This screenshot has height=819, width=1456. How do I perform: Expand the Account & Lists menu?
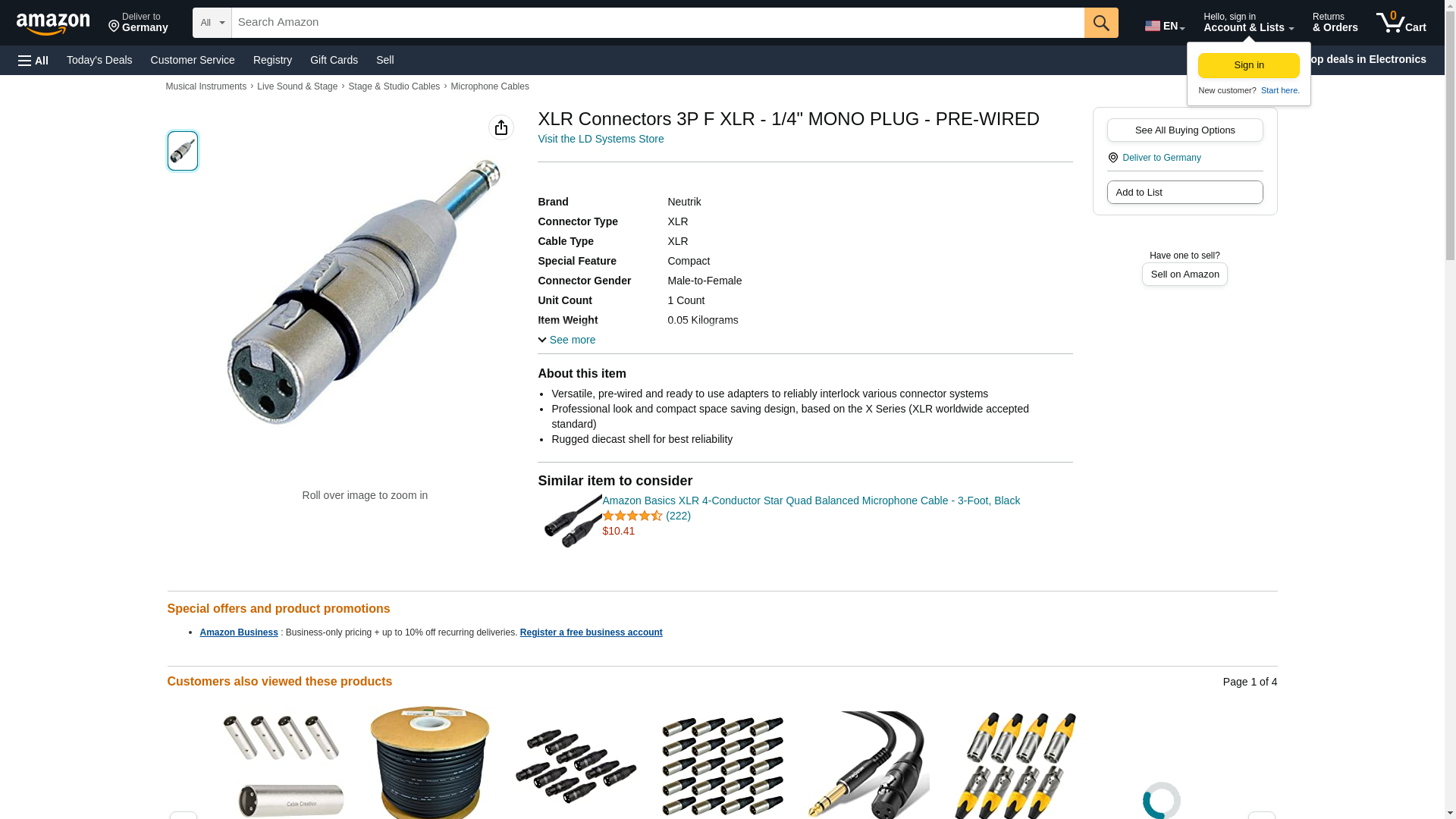click(x=1248, y=23)
